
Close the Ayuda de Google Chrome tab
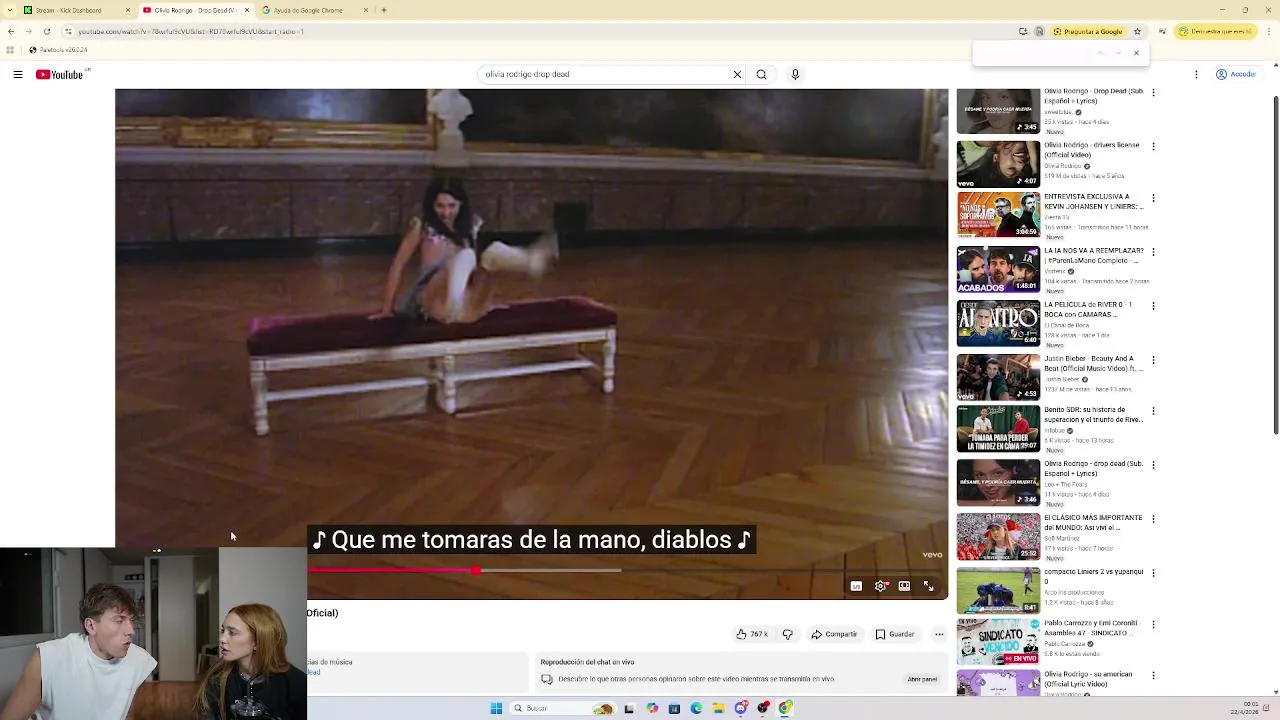(x=365, y=10)
